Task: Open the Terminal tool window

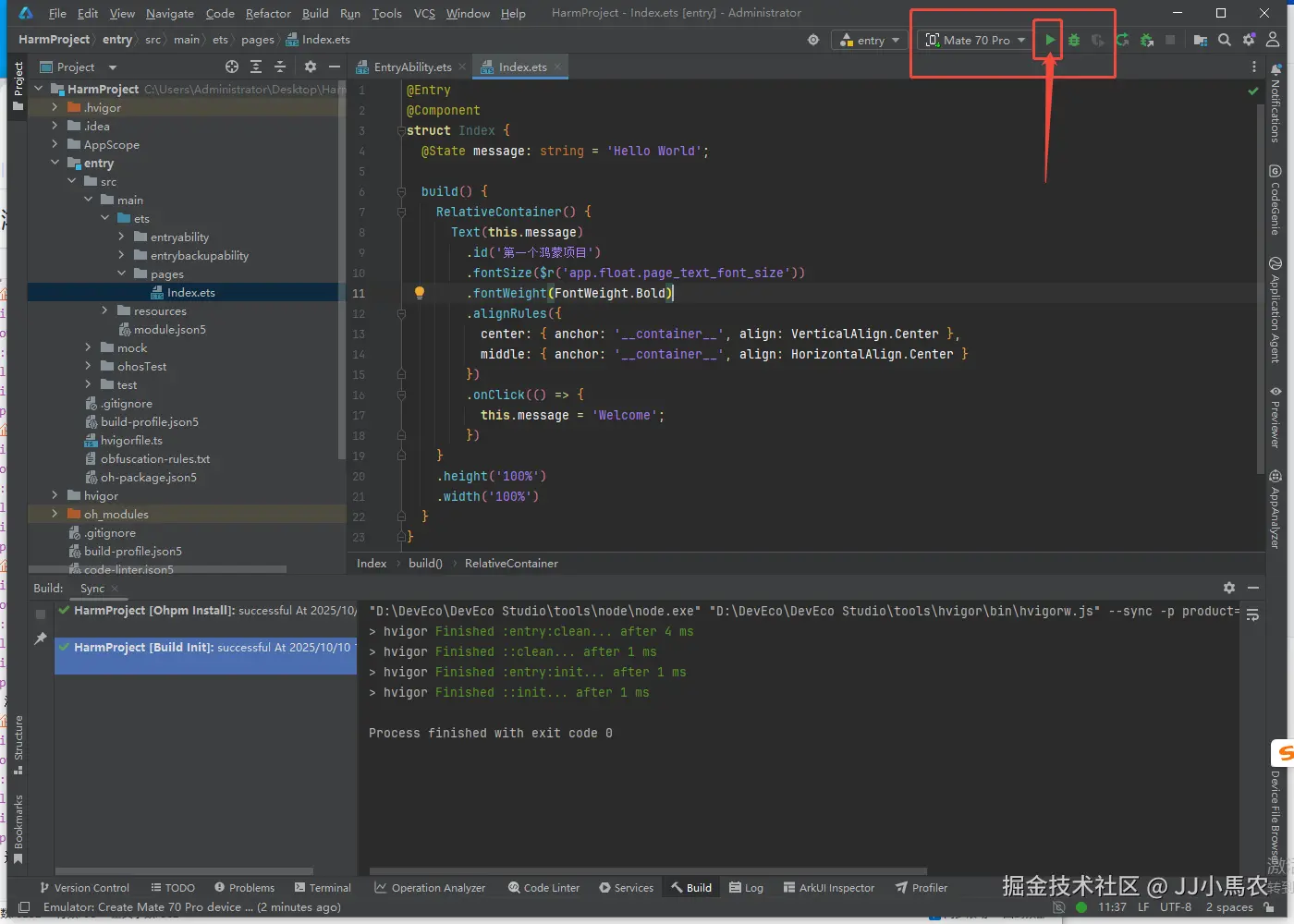Action: (323, 888)
